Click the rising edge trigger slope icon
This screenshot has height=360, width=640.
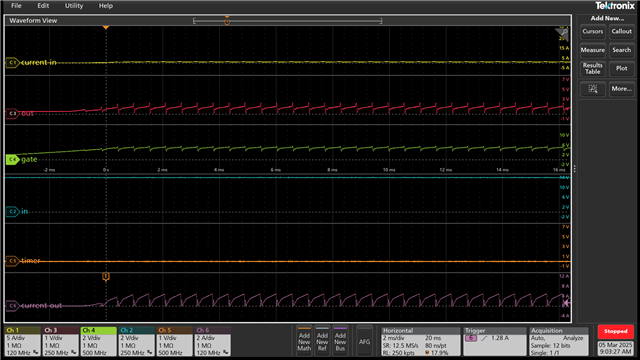point(484,338)
